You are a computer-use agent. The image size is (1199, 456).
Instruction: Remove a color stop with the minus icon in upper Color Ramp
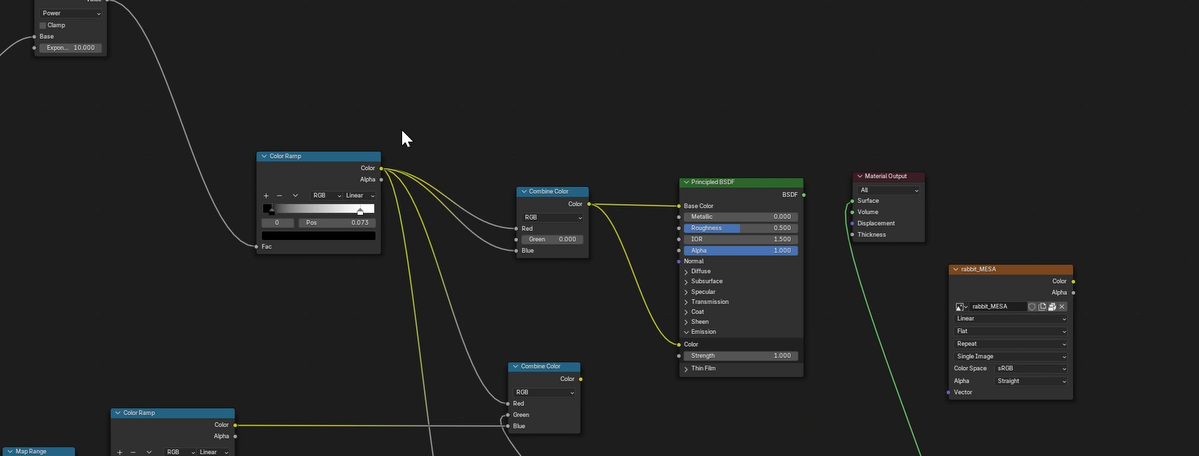point(279,195)
